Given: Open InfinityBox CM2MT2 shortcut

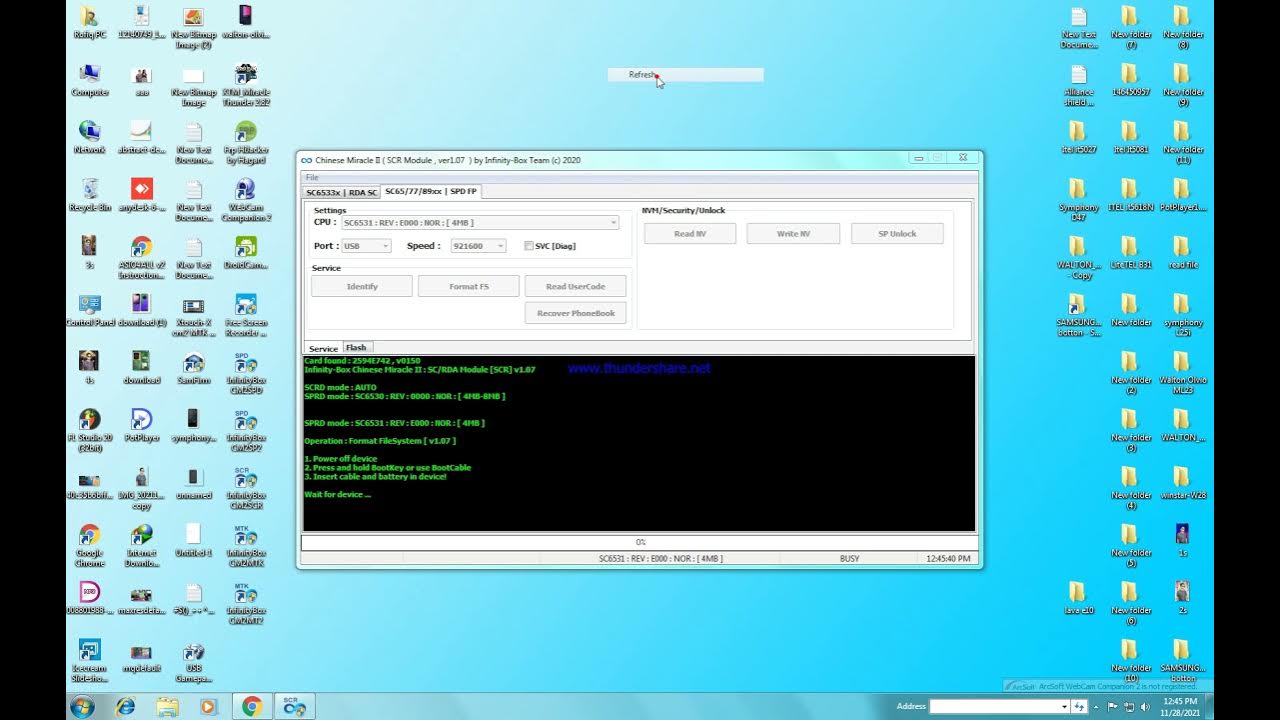Looking at the screenshot, I should coord(246,602).
